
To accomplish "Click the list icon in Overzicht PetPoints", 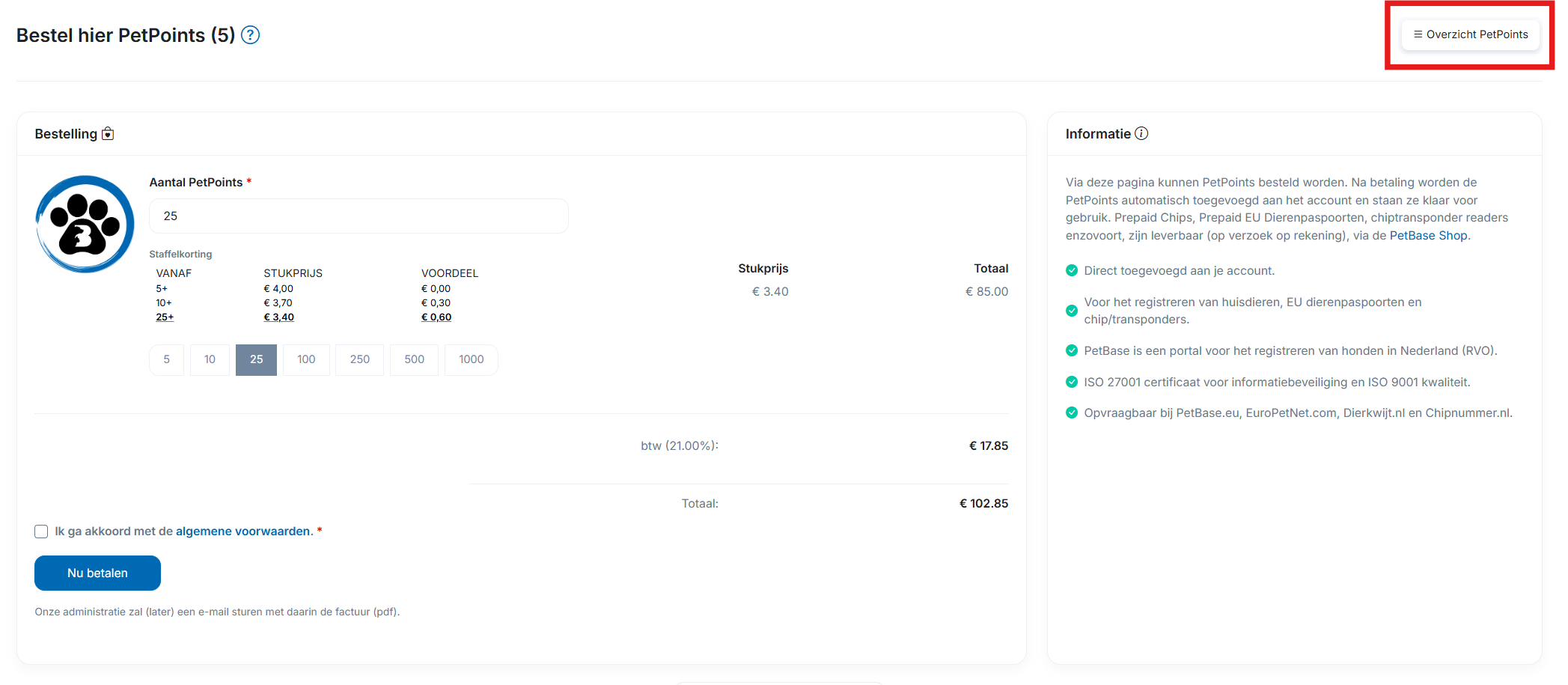I will 1418,34.
